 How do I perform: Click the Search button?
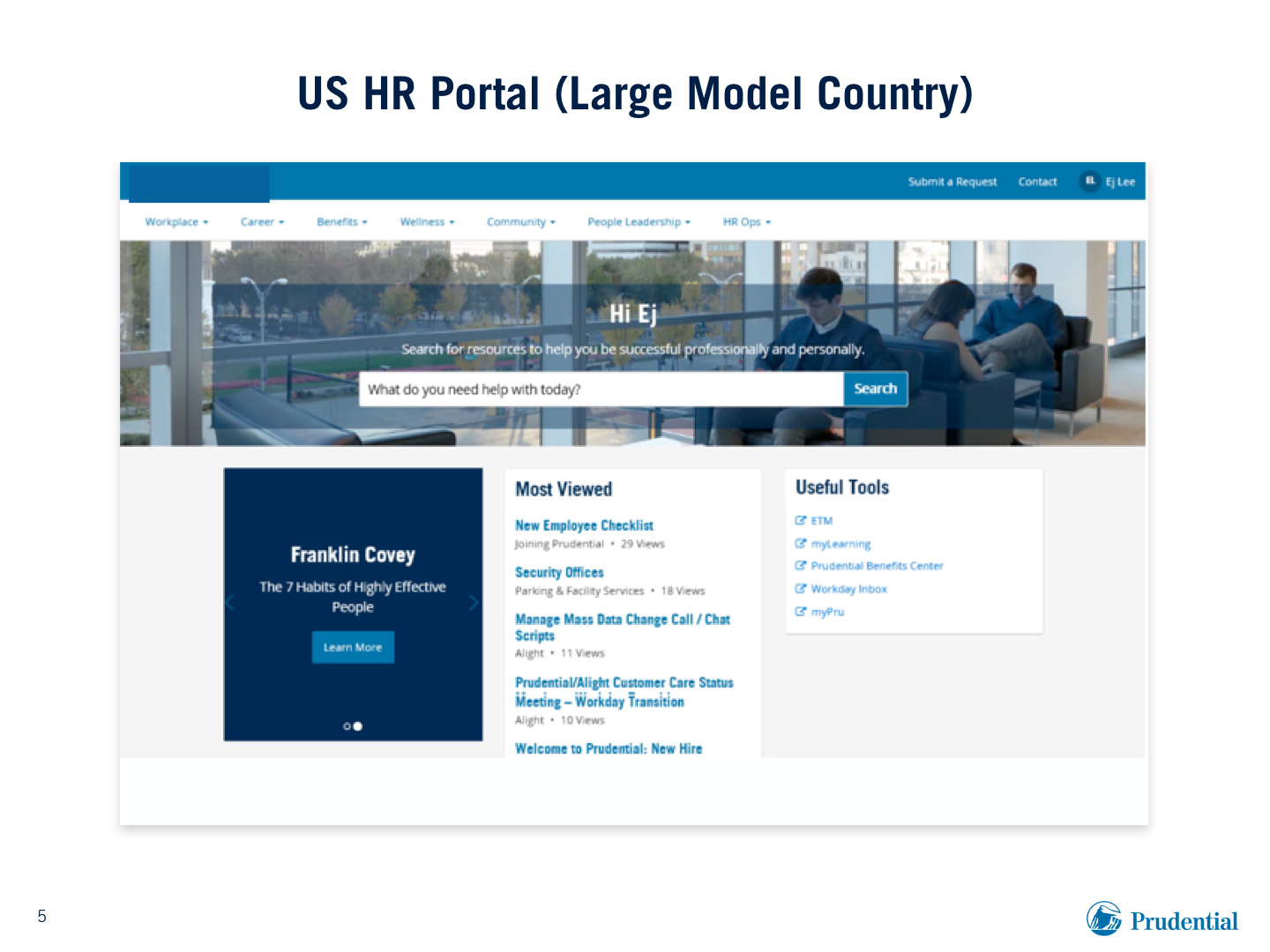tap(875, 389)
